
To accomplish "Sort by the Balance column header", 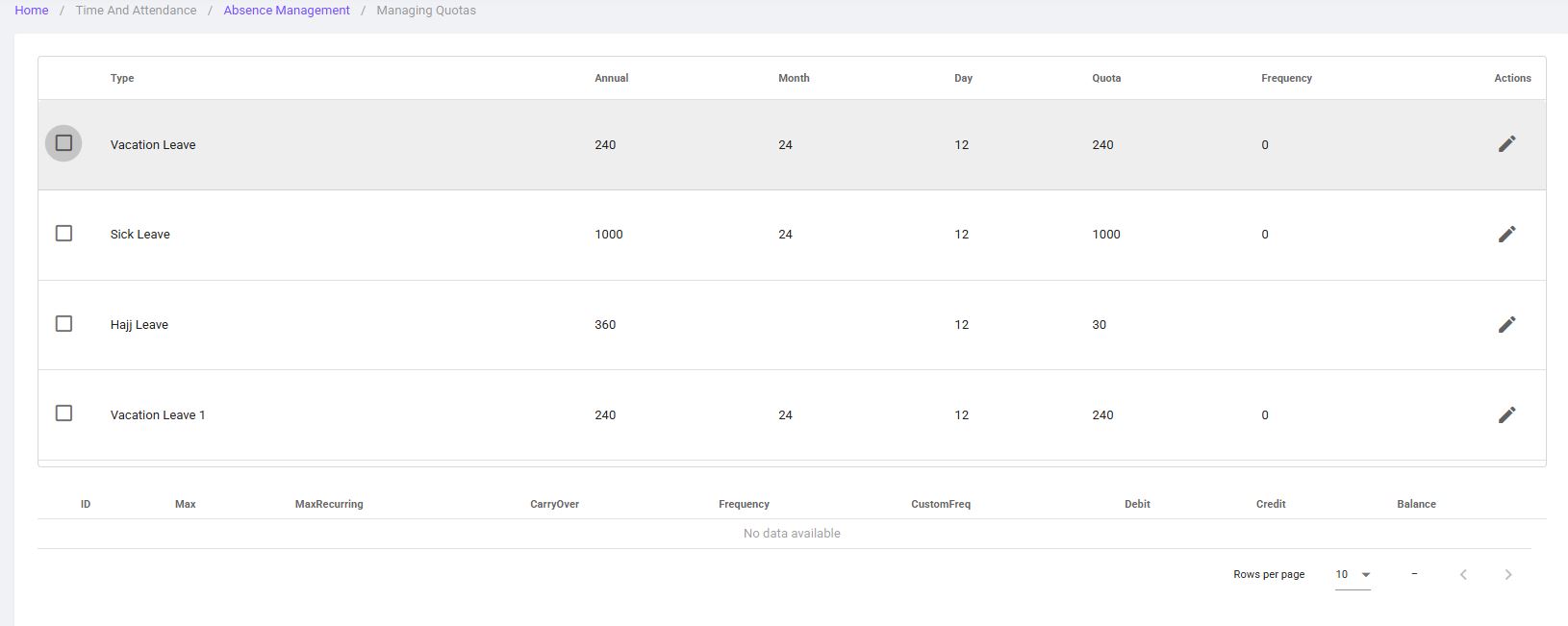I will click(1416, 504).
